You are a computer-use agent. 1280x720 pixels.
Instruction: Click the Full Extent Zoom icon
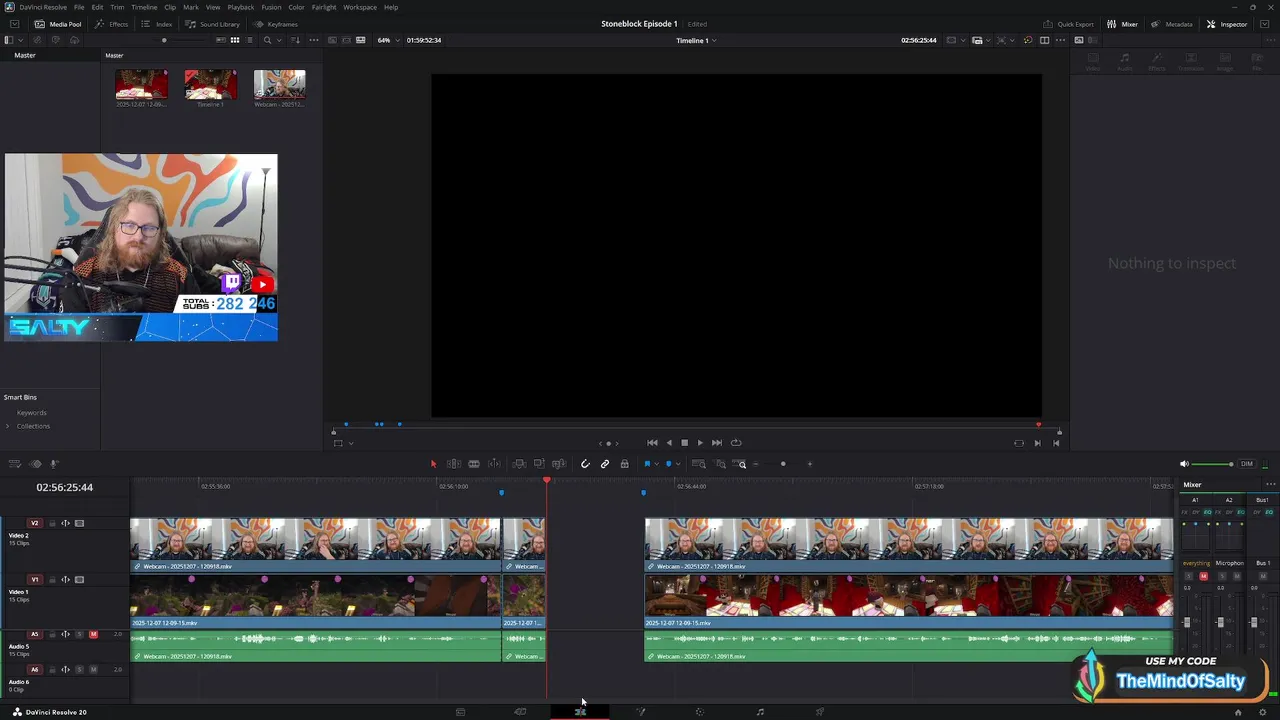point(699,464)
